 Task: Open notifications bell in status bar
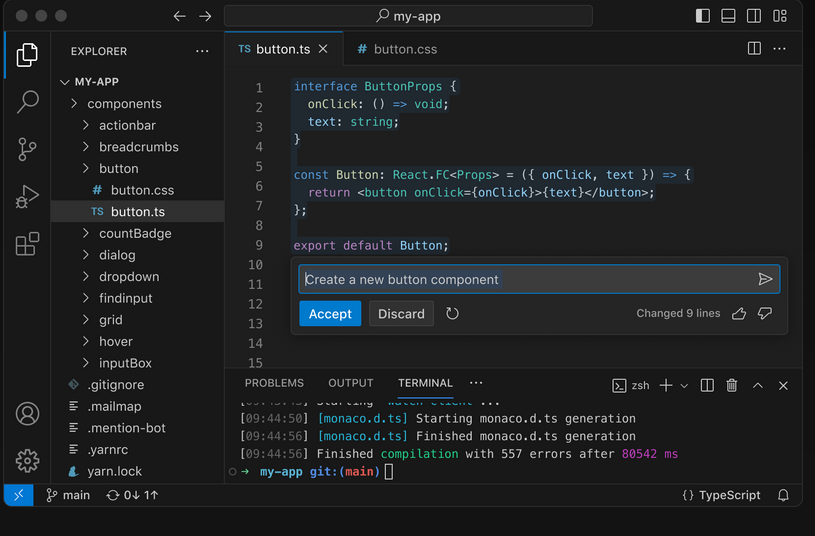tap(783, 495)
